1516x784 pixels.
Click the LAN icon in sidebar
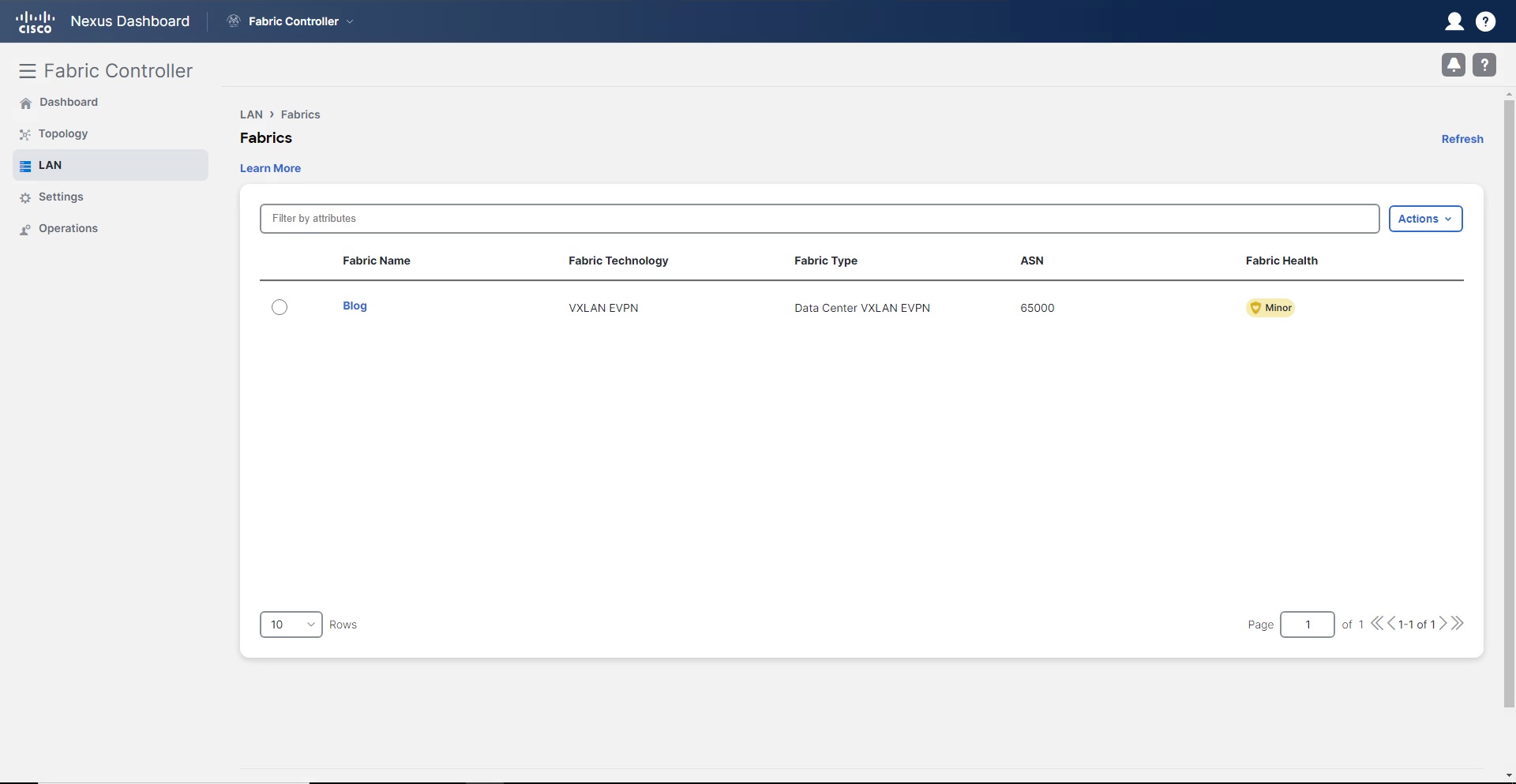[25, 166]
